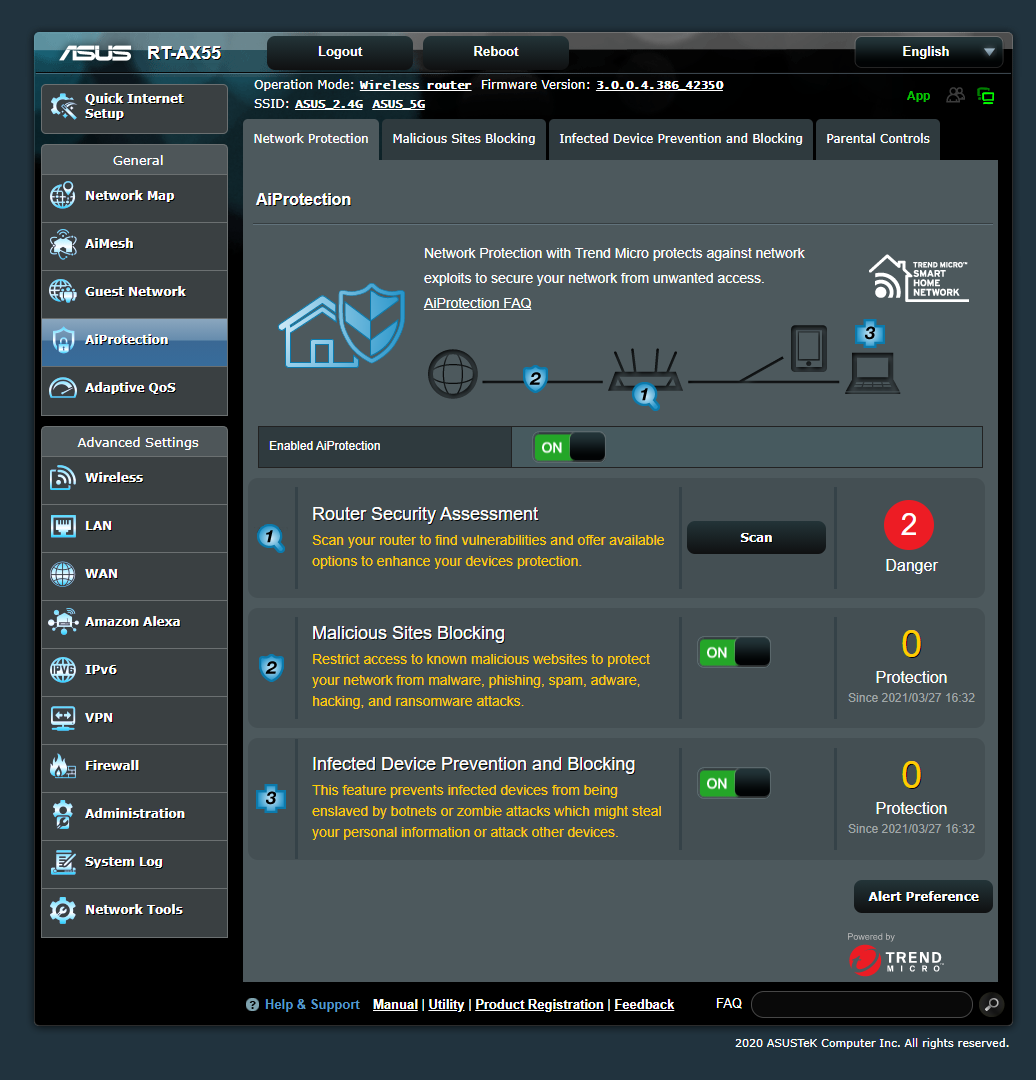Click firmware version 3.0.0.4.386_42350 link
The width and height of the screenshot is (1036, 1080).
pyautogui.click(x=659, y=85)
